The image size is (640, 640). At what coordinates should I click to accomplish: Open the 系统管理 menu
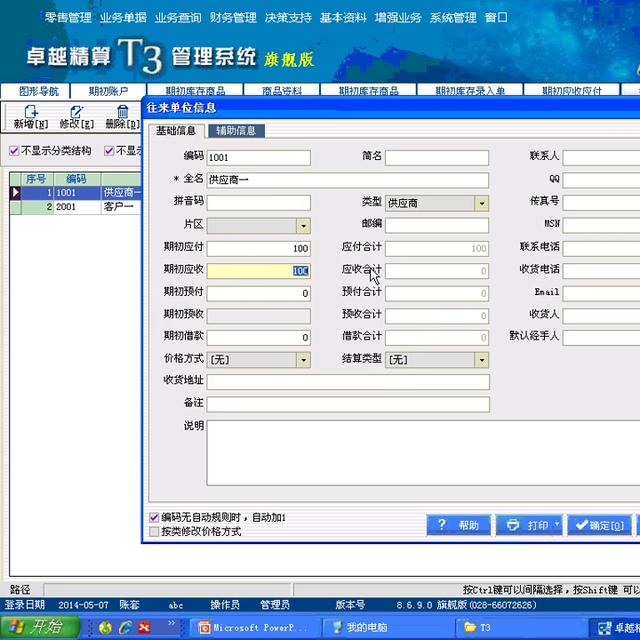tap(453, 18)
